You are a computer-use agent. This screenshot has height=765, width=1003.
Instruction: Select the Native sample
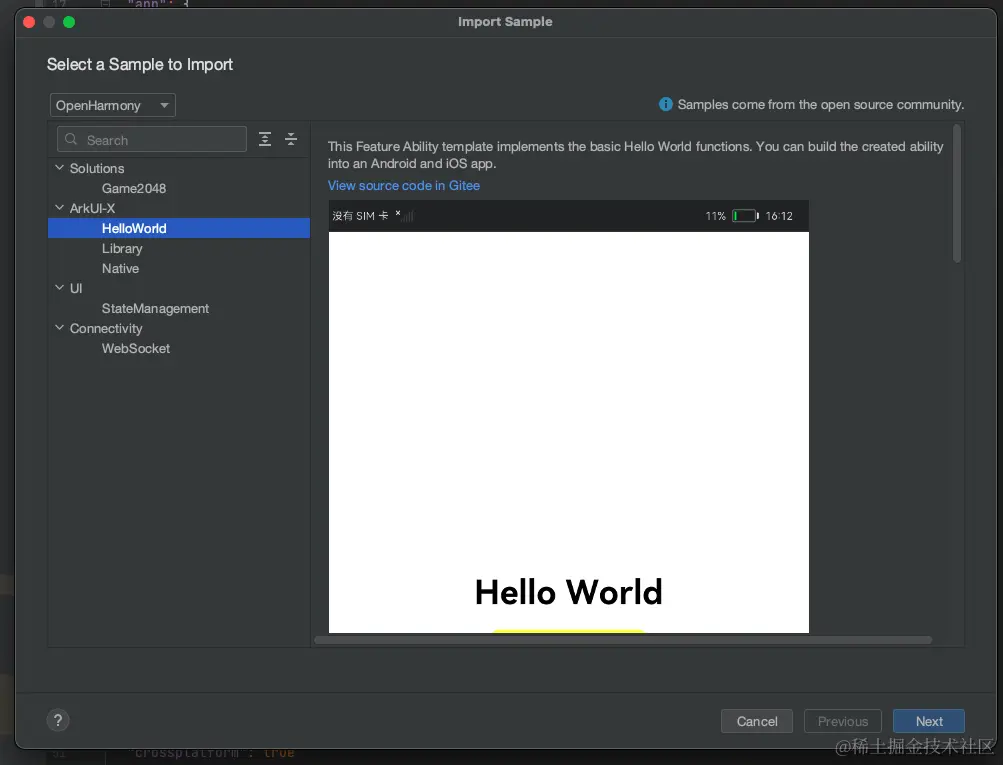[120, 269]
